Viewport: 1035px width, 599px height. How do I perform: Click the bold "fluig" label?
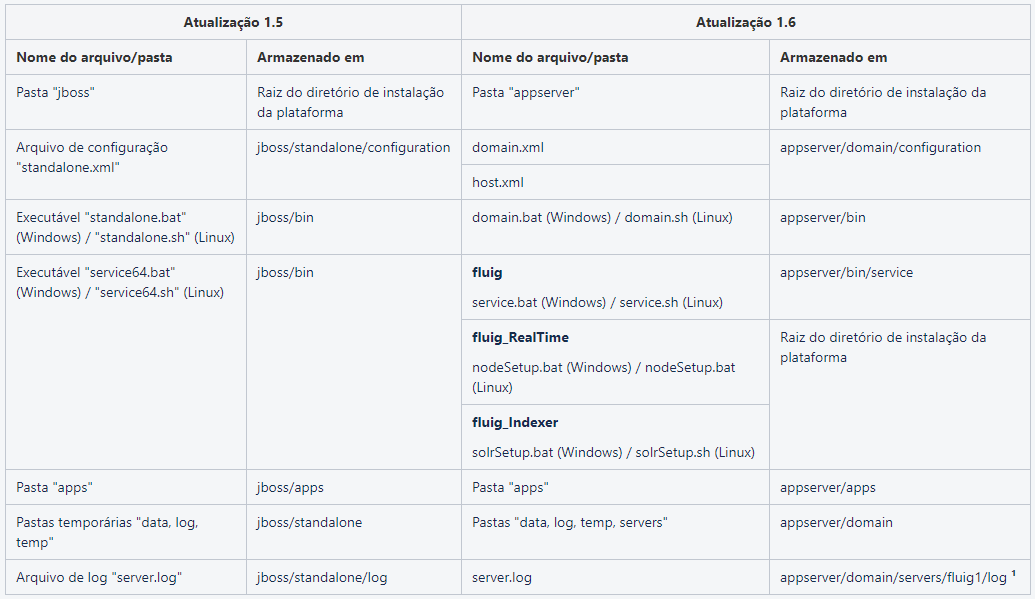coord(487,272)
